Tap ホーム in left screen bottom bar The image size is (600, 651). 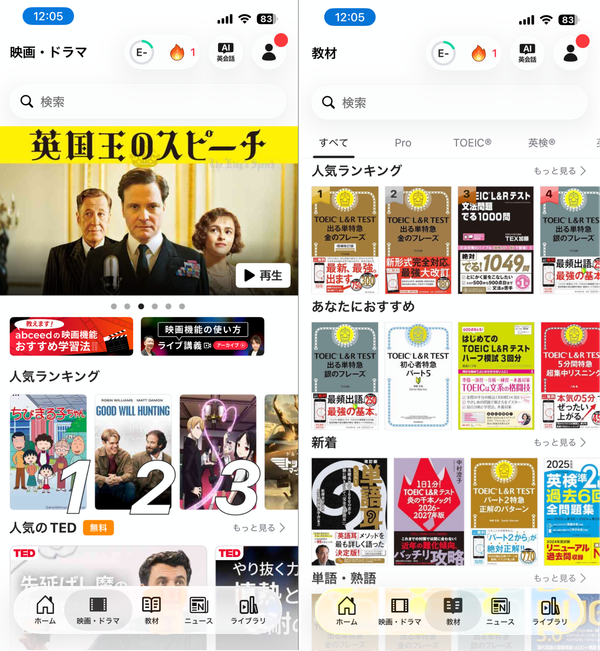[x=45, y=610]
